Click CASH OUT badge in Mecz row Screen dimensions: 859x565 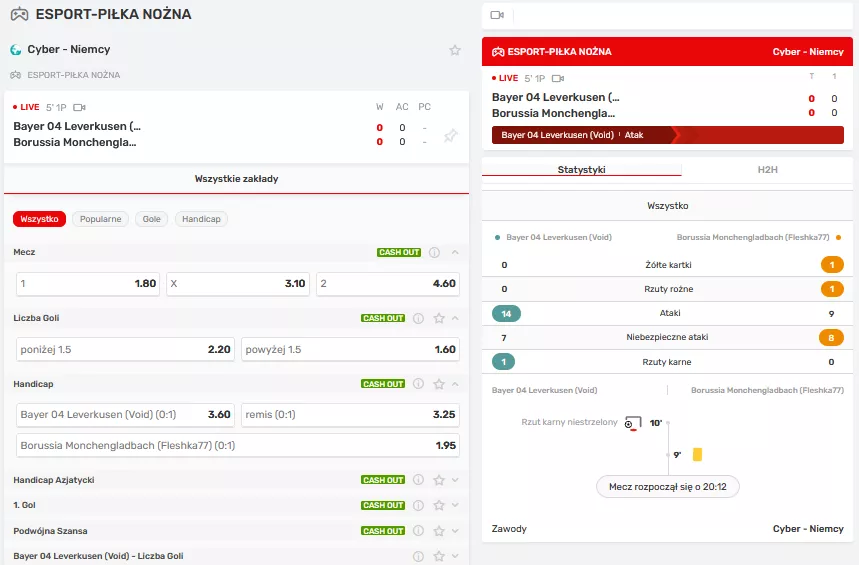tap(399, 252)
